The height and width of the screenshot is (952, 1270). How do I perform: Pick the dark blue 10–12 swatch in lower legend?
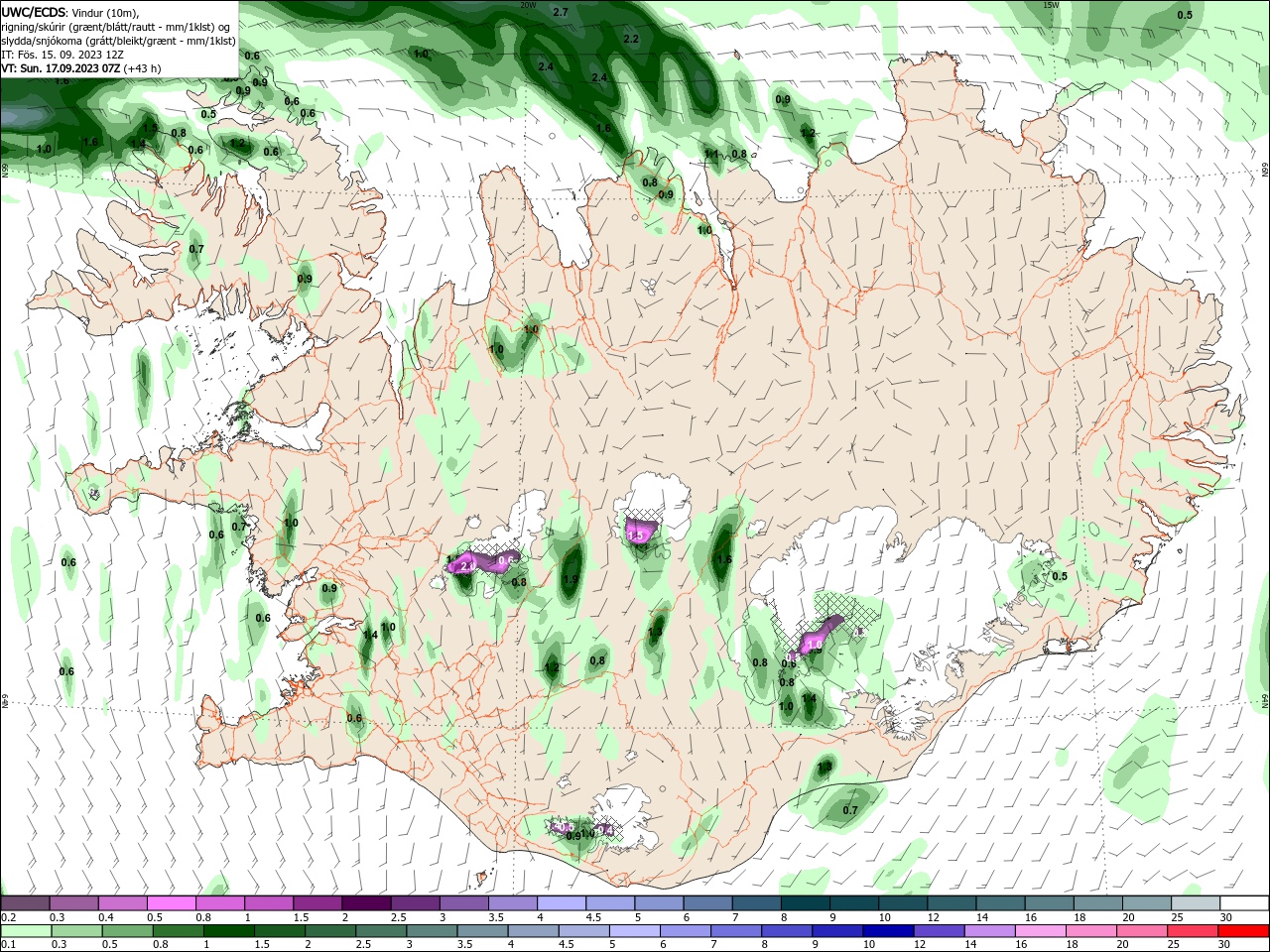888,931
